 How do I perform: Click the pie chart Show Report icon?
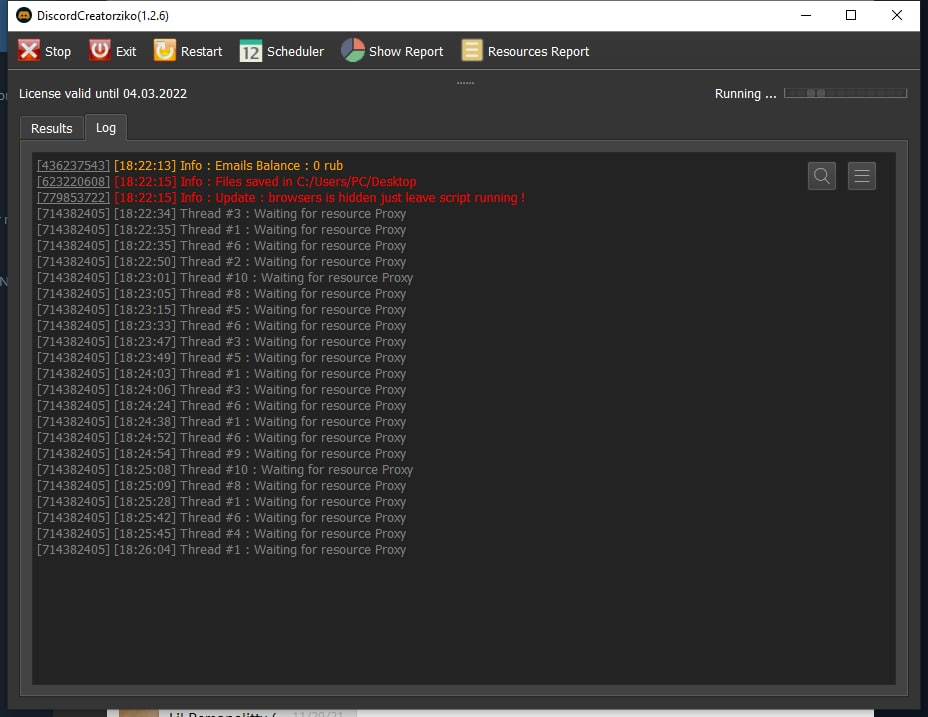[x=352, y=50]
